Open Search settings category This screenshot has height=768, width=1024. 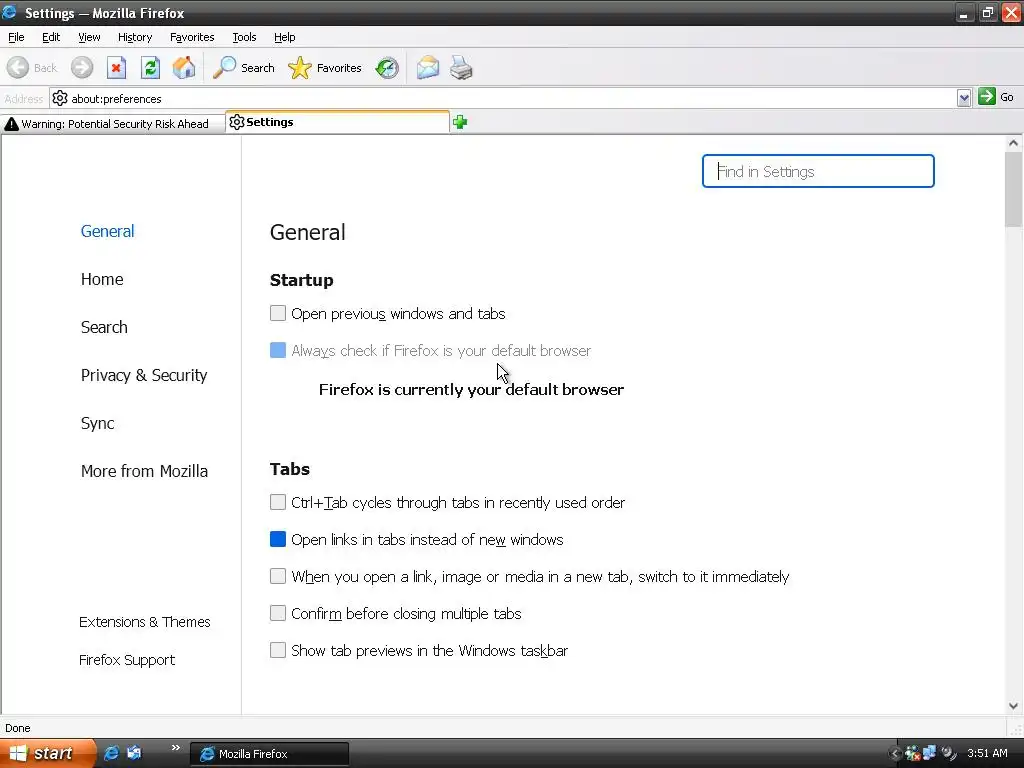pyautogui.click(x=104, y=327)
